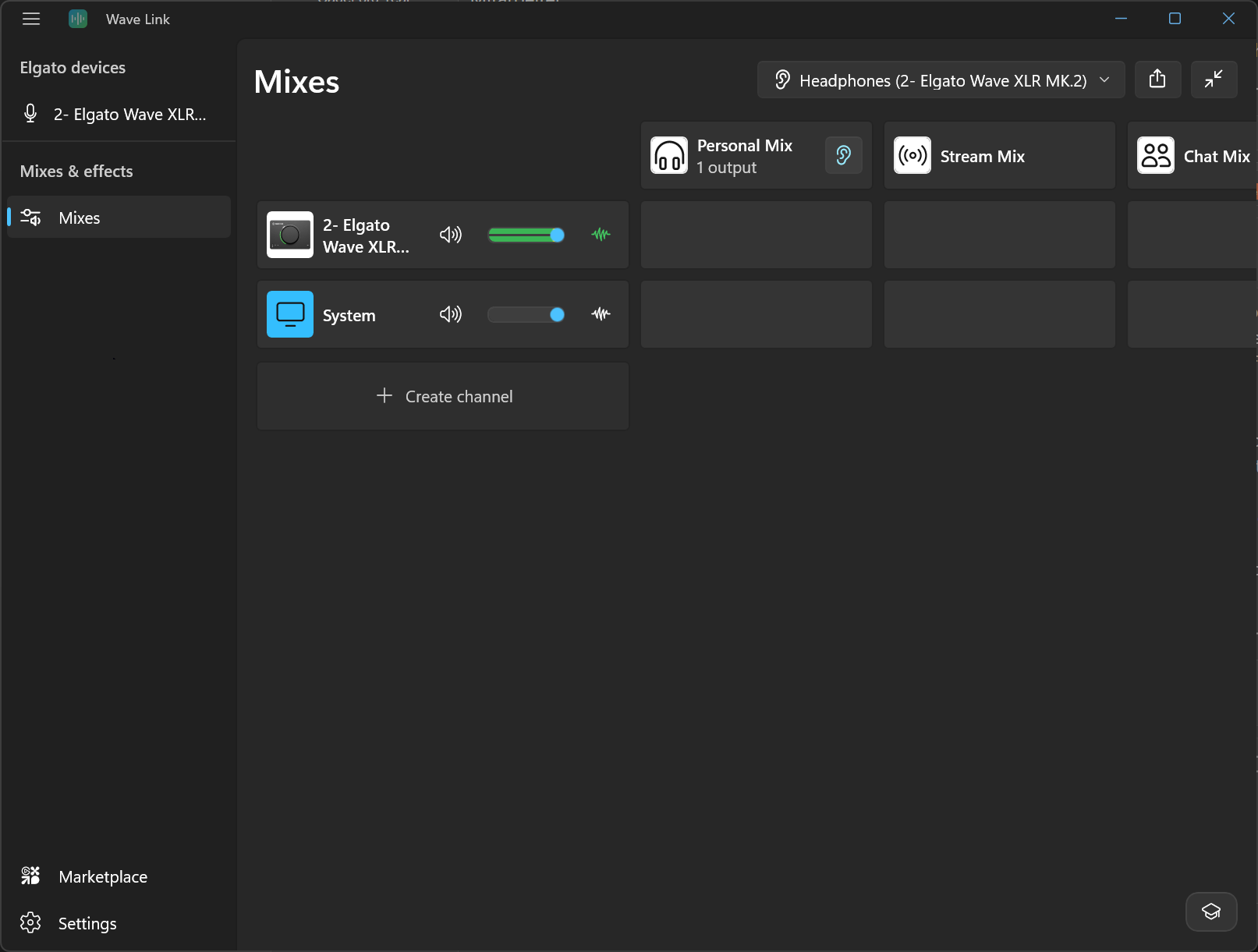
Task: Maximize the Wave Link window
Action: point(1175,19)
